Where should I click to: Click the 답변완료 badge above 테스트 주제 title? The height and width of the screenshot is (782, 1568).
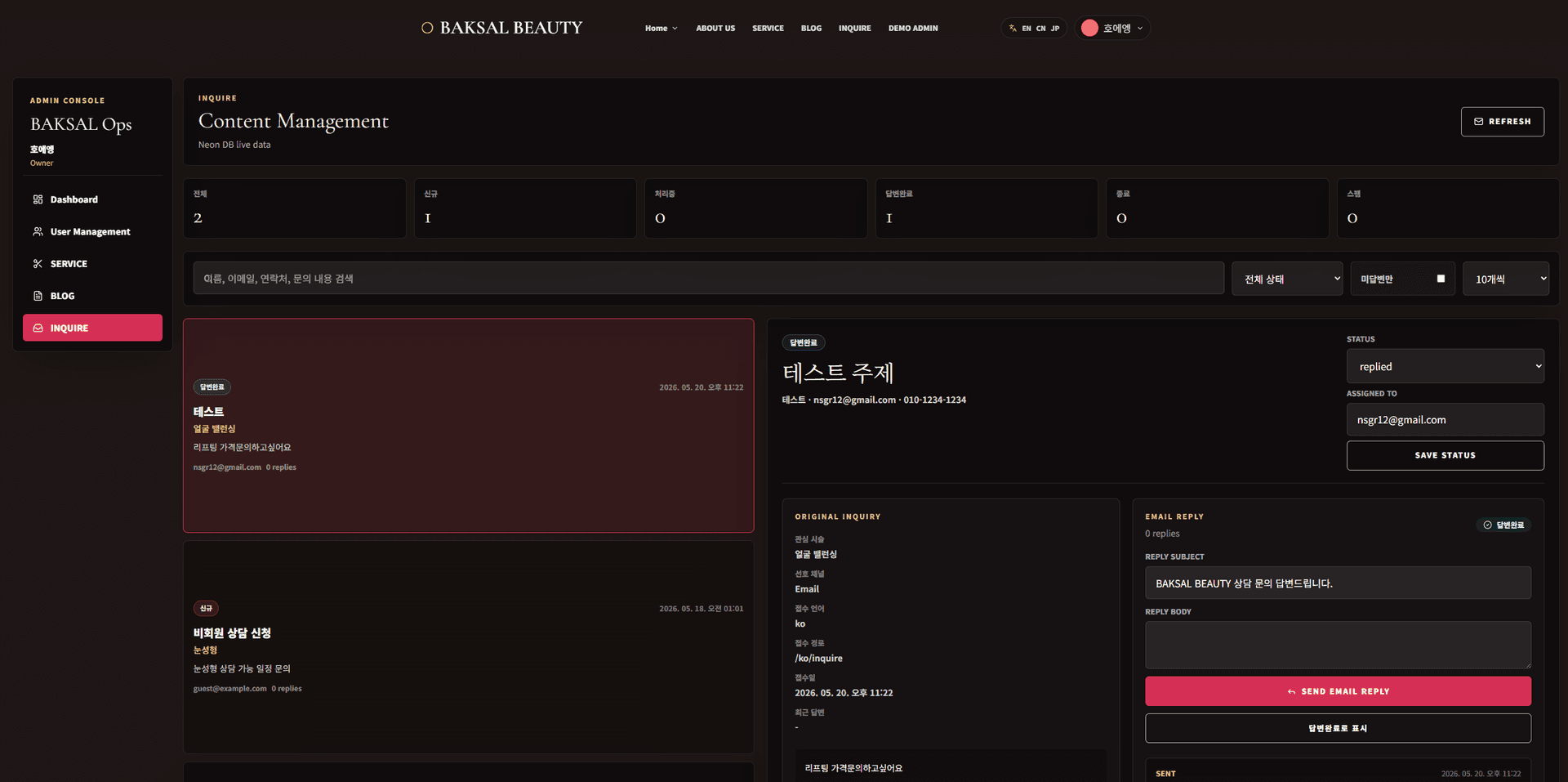(804, 342)
